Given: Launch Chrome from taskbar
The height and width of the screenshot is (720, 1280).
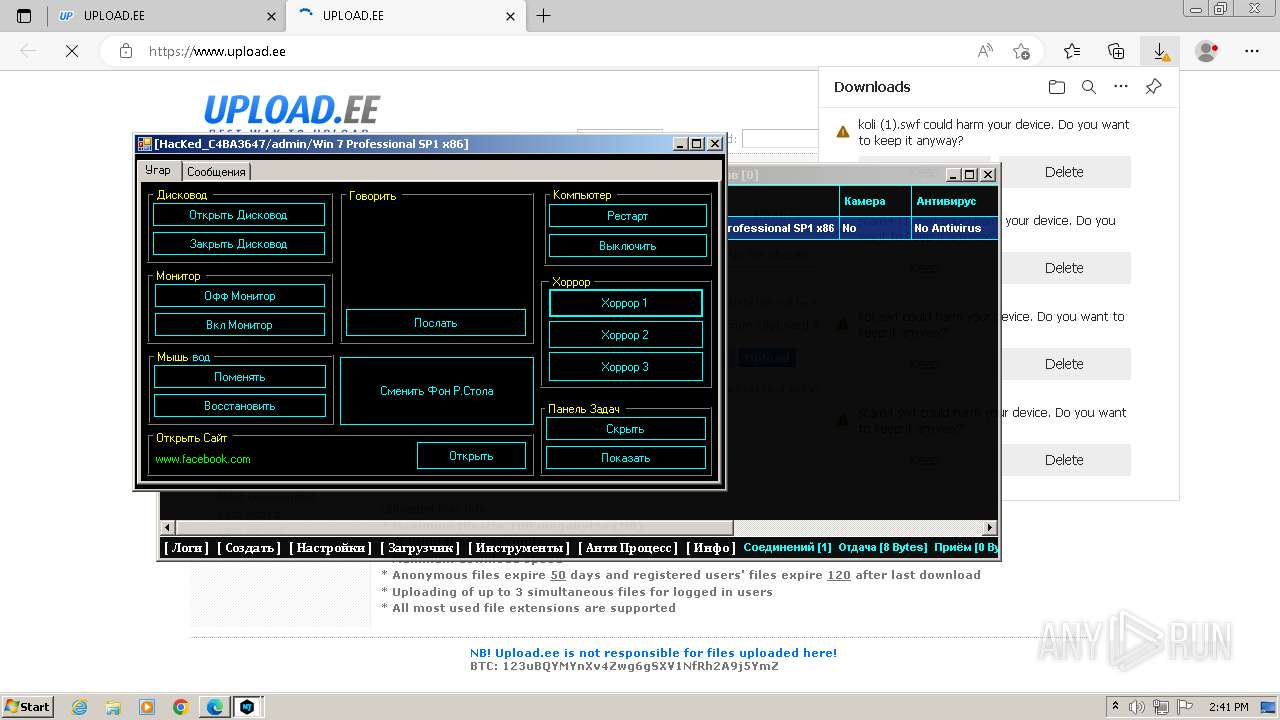Looking at the screenshot, I should click(180, 707).
